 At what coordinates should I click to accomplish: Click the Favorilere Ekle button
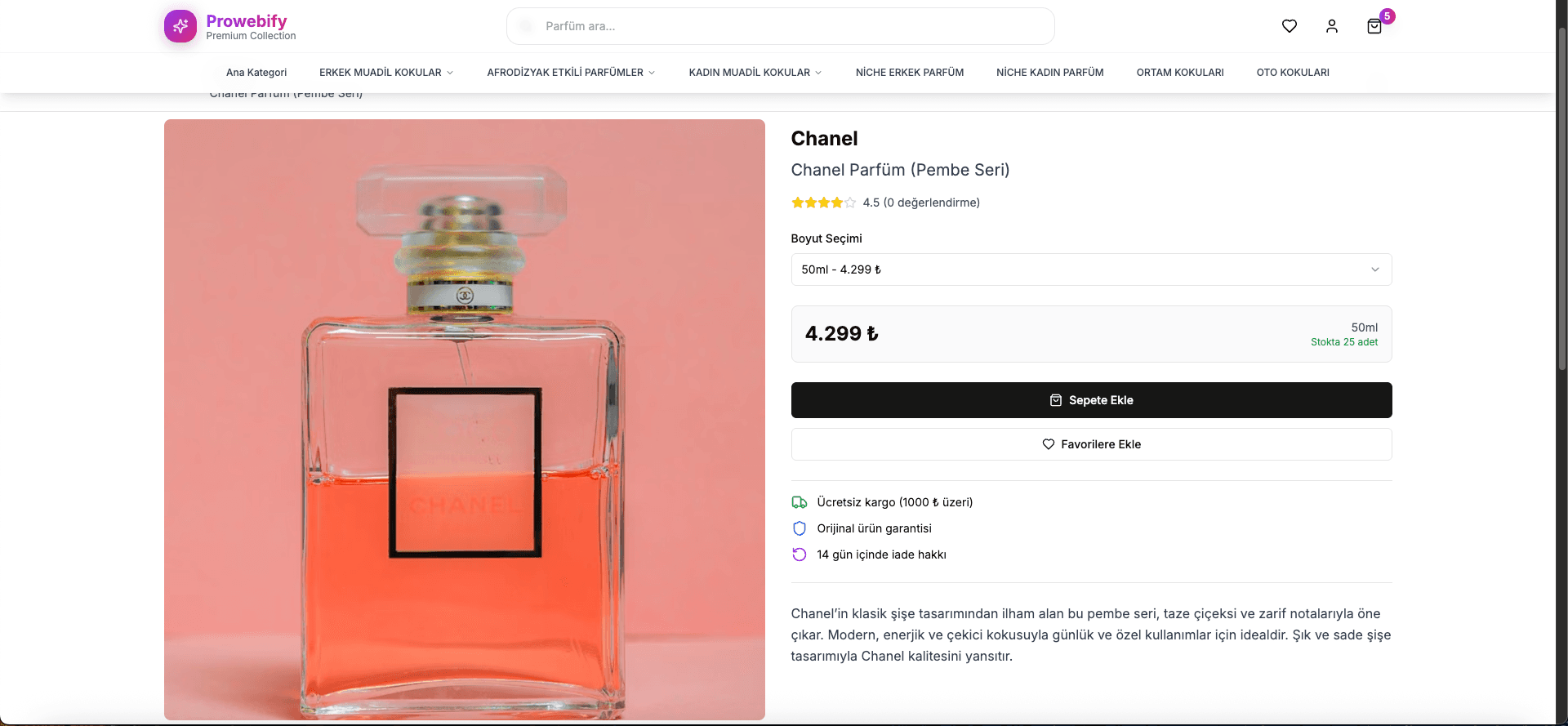pos(1091,444)
